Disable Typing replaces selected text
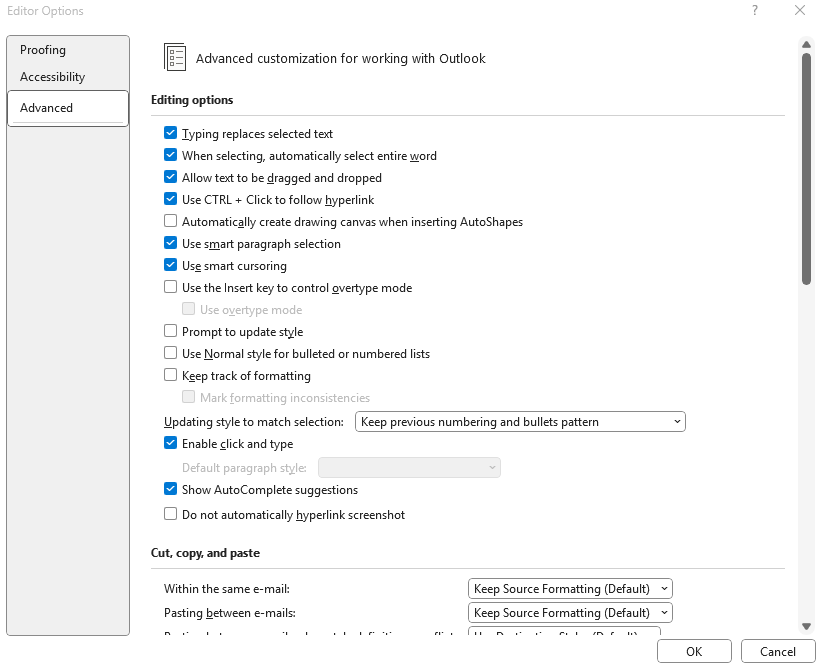819x668 pixels. pos(170,133)
